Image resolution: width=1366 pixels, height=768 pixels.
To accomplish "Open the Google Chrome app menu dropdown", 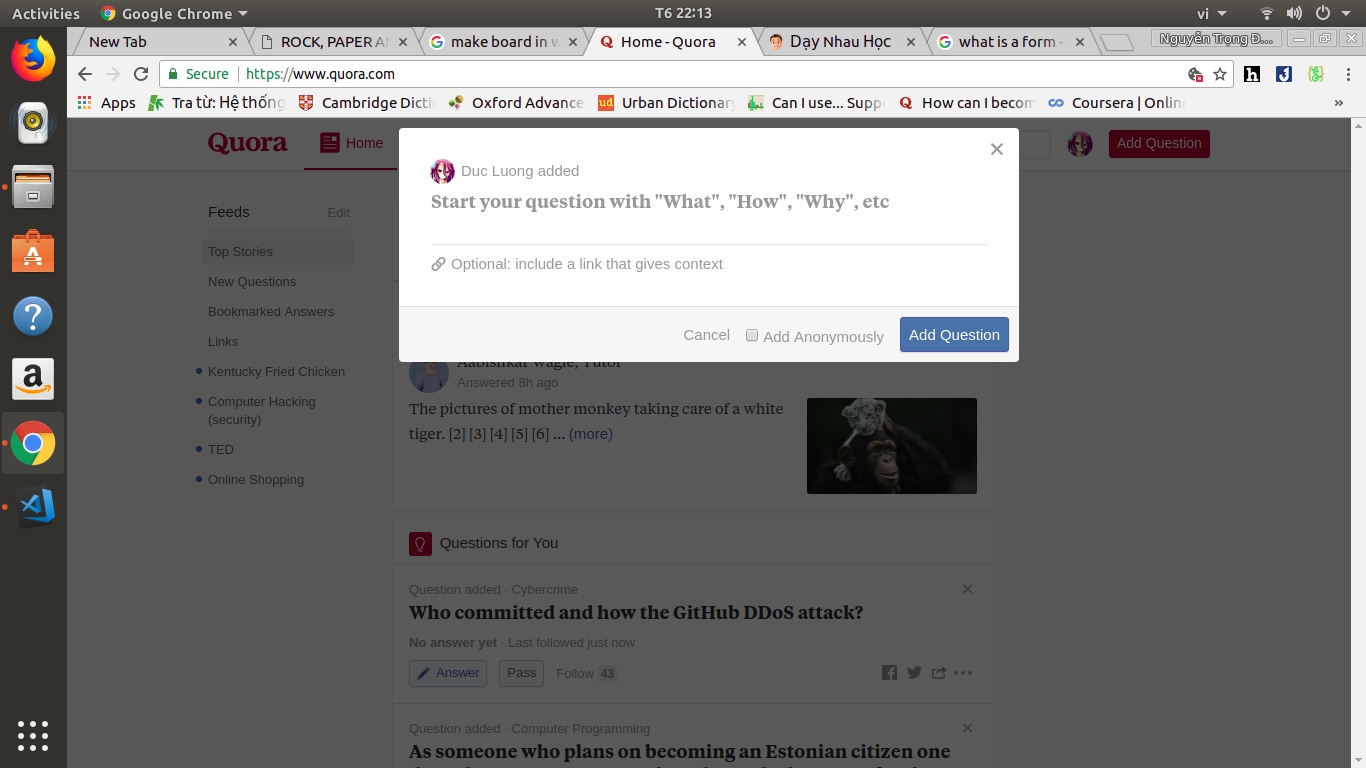I will [176, 13].
